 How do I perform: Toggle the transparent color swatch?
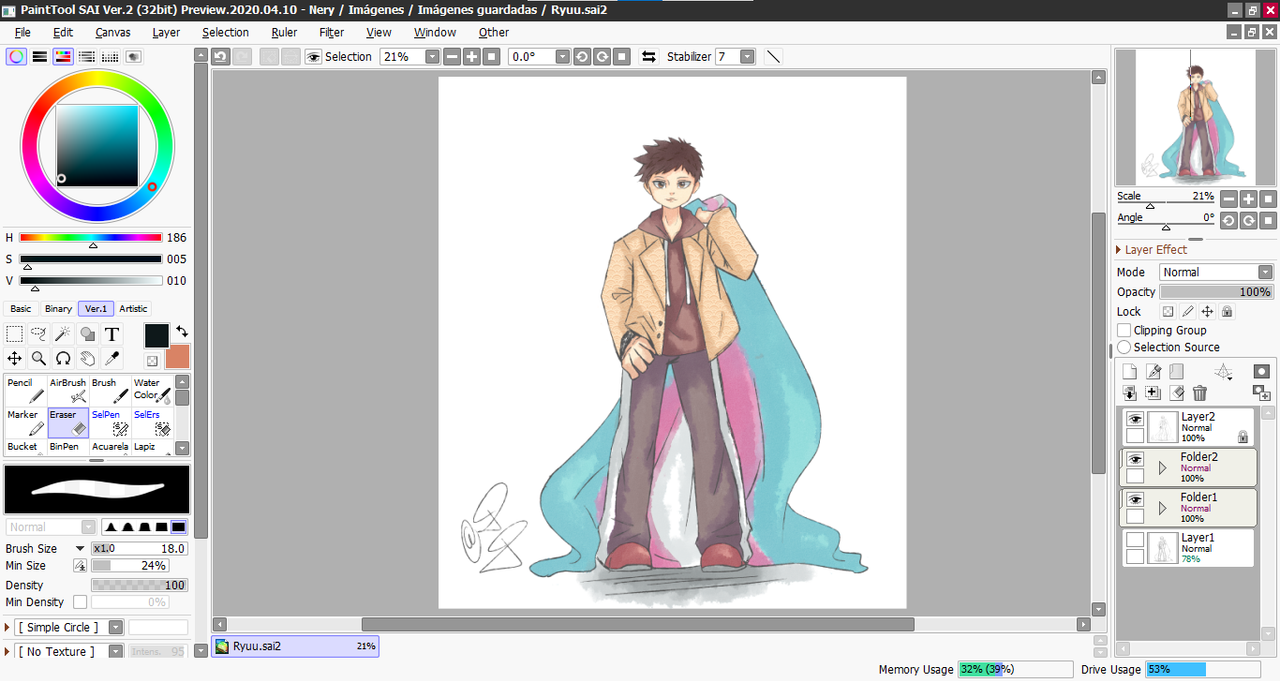[x=152, y=361]
